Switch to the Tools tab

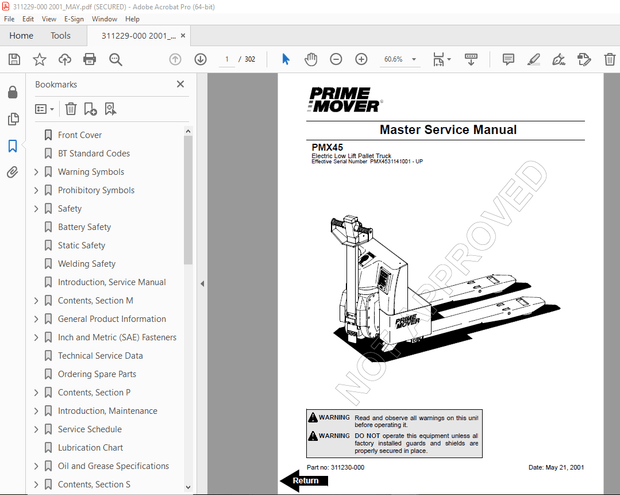click(60, 36)
